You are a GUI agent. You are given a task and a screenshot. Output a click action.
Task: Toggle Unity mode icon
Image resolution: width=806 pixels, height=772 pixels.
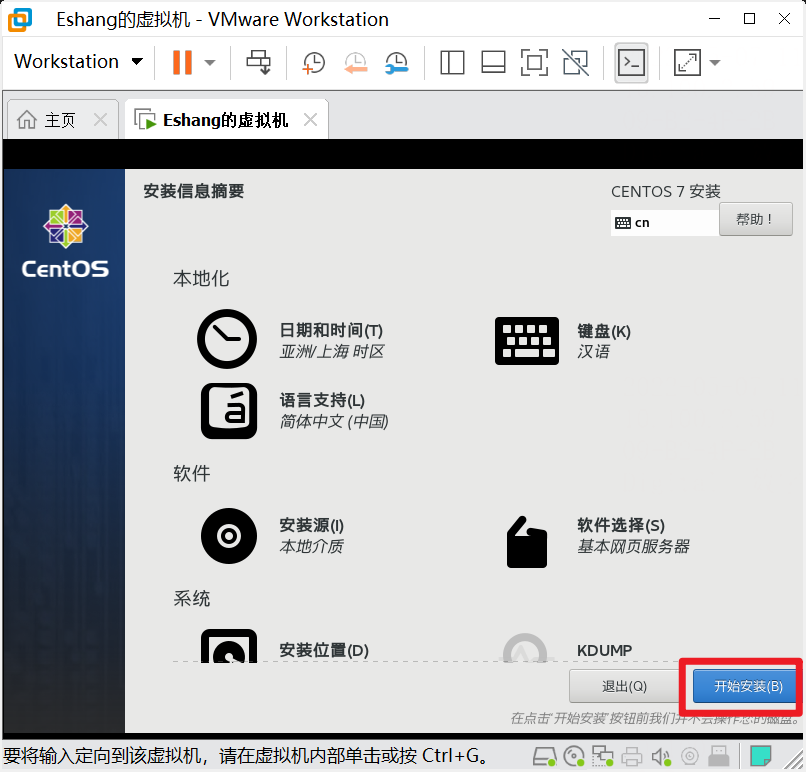pyautogui.click(x=575, y=63)
